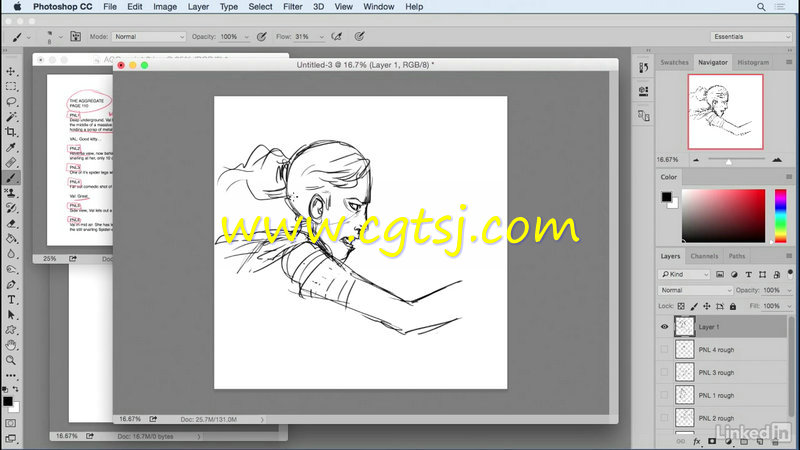Viewport: 800px width, 450px height.
Task: Select the Lasso tool
Action: pos(11,102)
